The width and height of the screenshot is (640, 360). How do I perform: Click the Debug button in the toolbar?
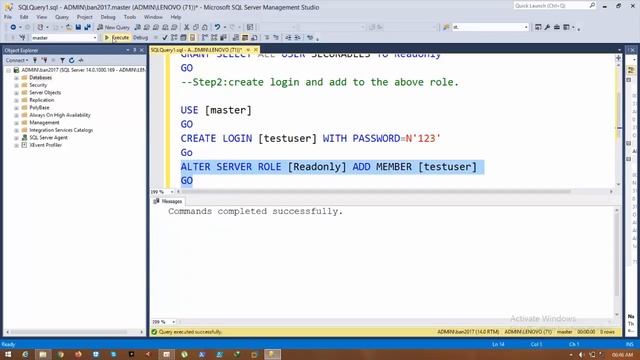(x=140, y=38)
